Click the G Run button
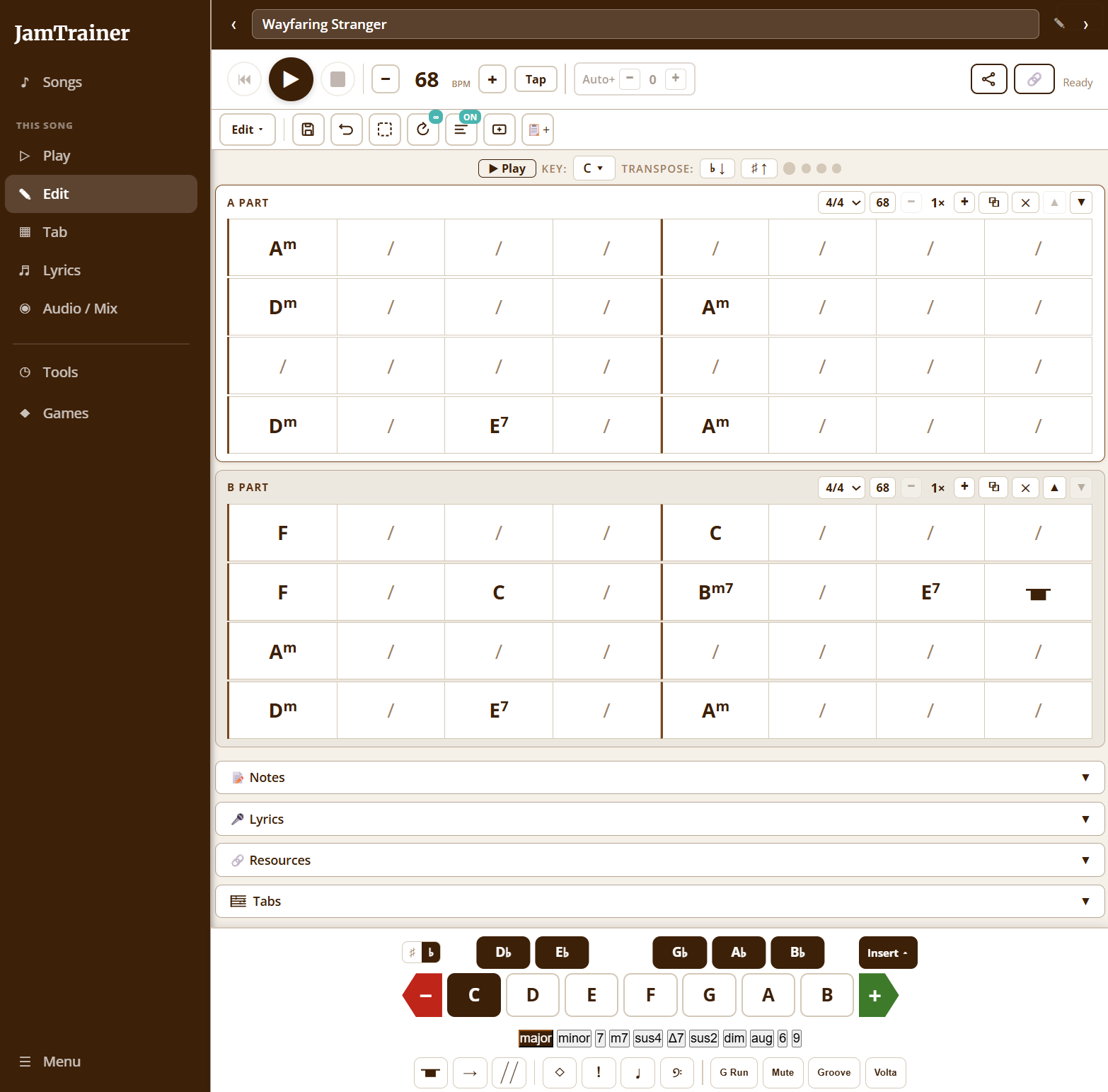Screen dimensions: 1108x1092 tap(734, 1073)
